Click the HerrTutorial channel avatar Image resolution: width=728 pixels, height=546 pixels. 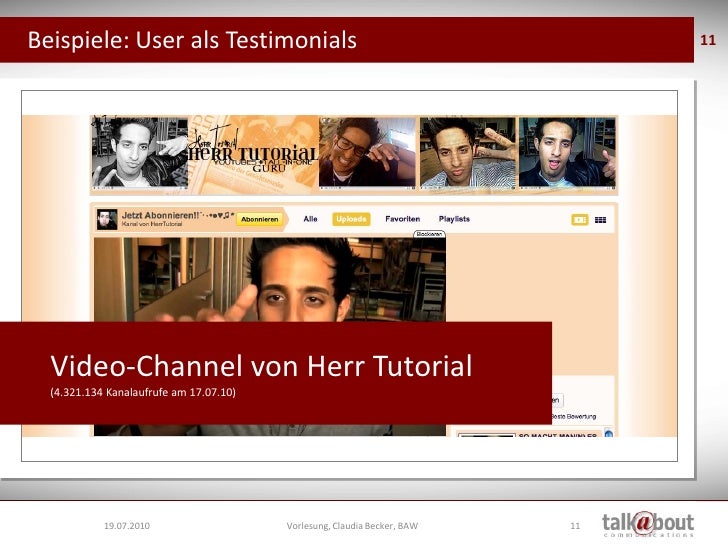pos(107,219)
